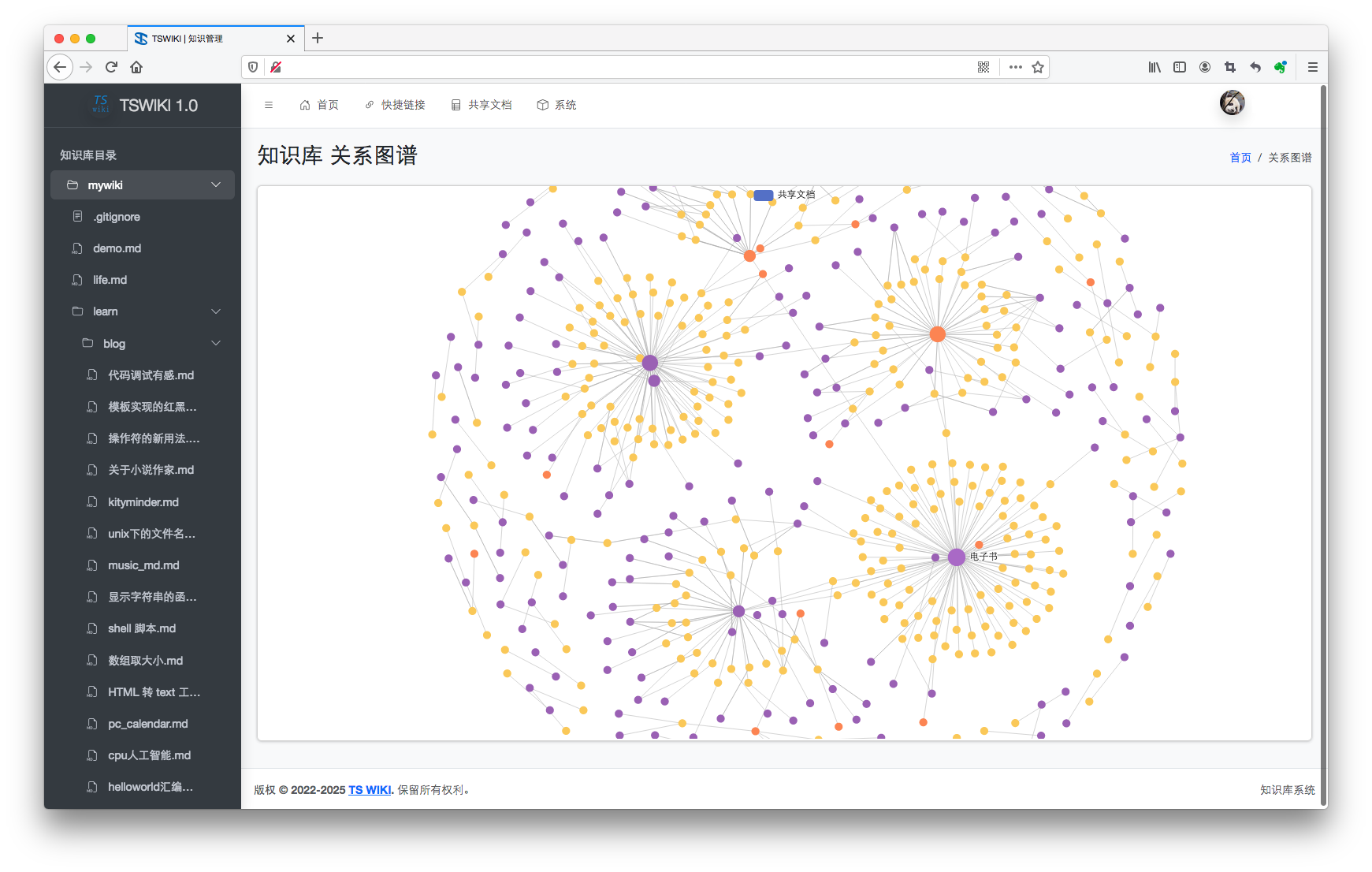
Task: Click the home icon beside 首页
Action: [x=305, y=104]
